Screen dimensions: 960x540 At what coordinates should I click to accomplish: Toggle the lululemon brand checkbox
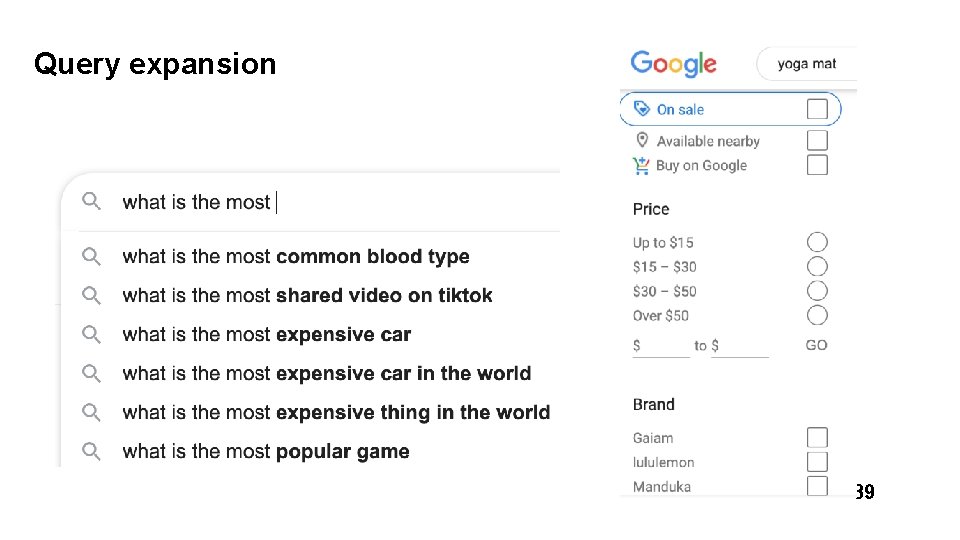click(x=817, y=462)
